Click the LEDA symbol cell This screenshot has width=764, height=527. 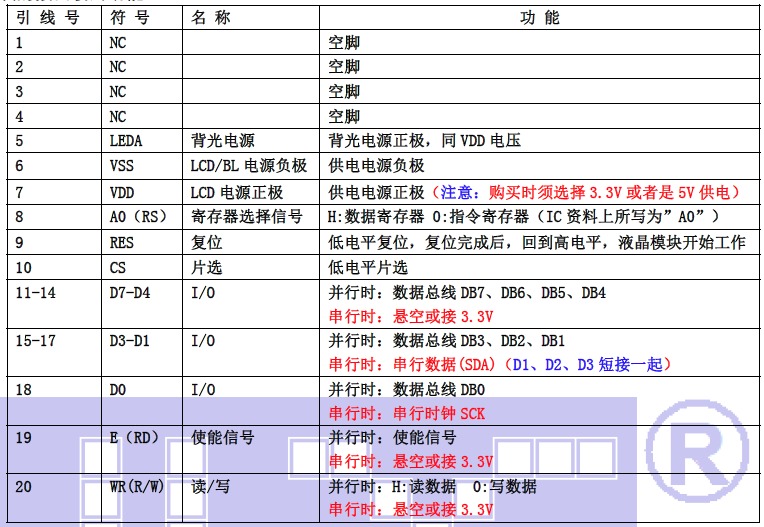[x=126, y=141]
